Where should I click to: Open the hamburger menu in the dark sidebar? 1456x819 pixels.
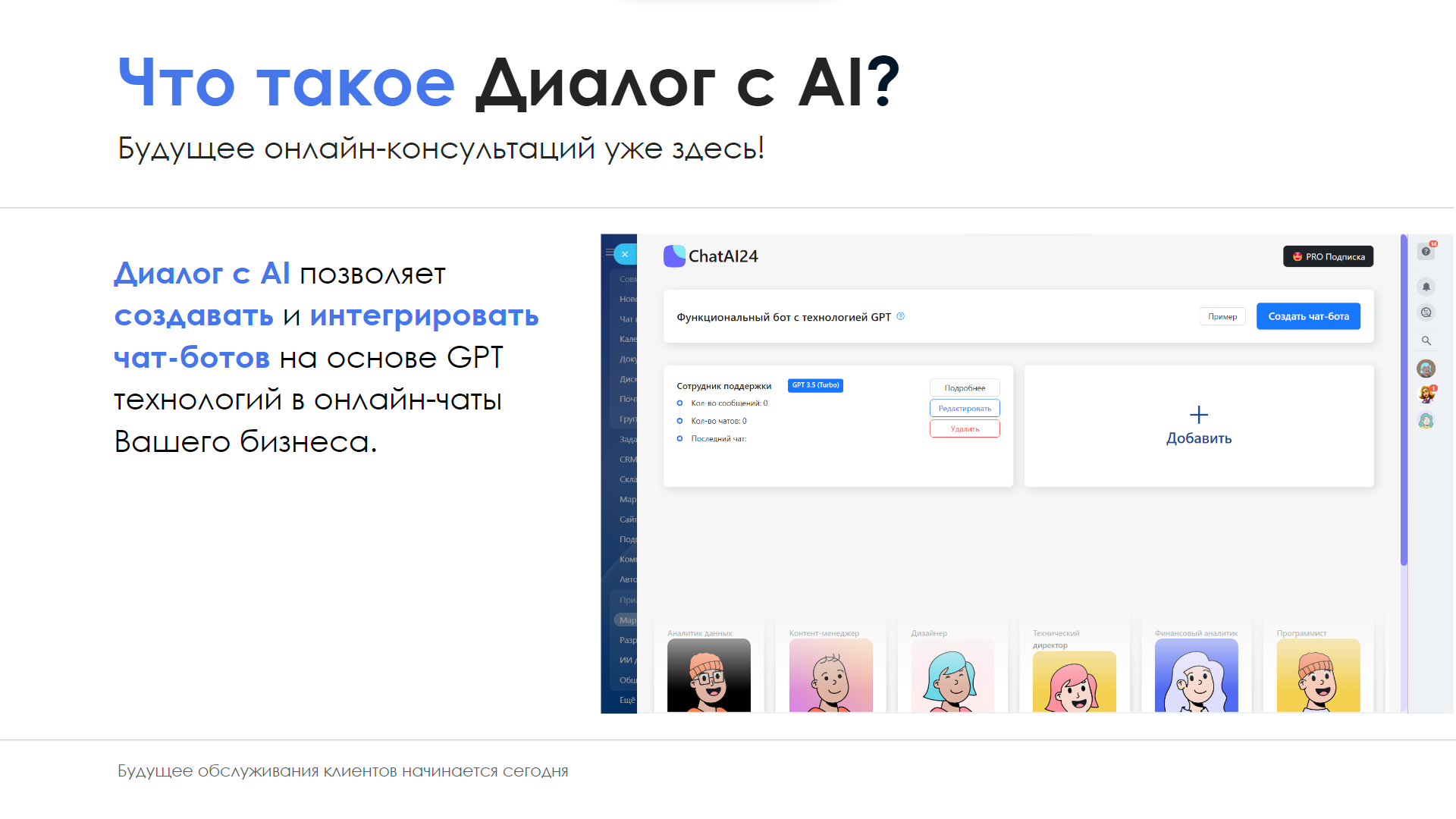click(609, 253)
